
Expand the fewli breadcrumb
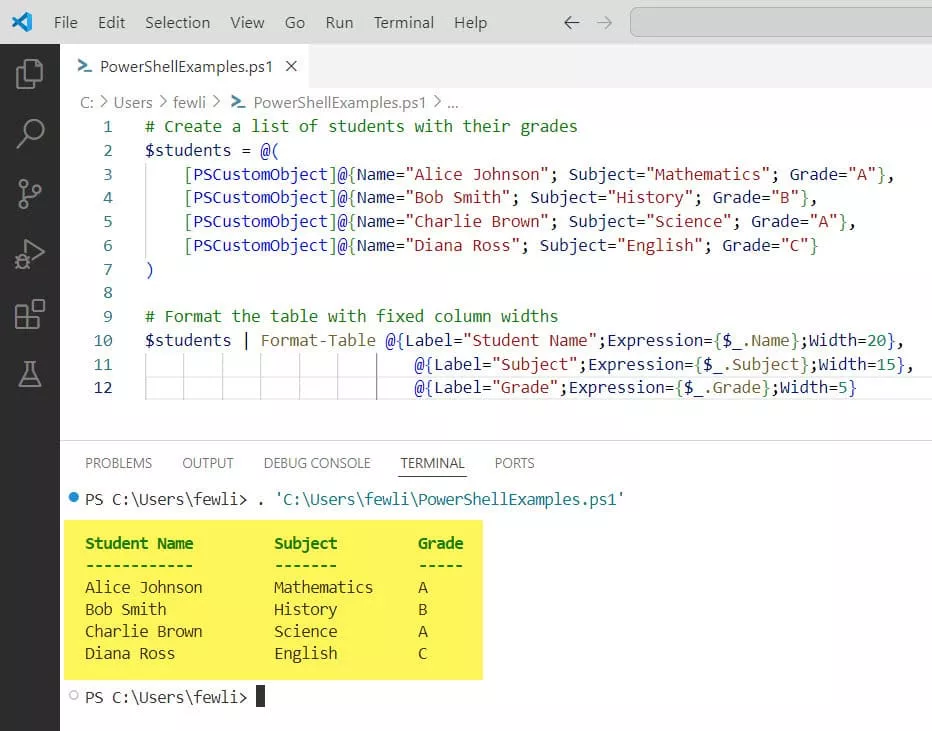[x=189, y=102]
